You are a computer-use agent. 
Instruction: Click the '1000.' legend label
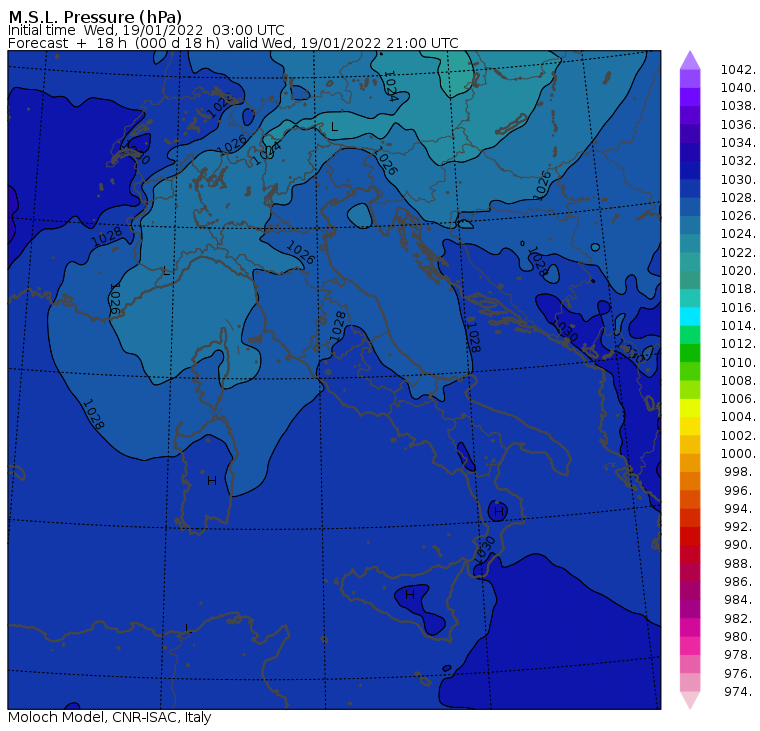pyautogui.click(x=738, y=454)
